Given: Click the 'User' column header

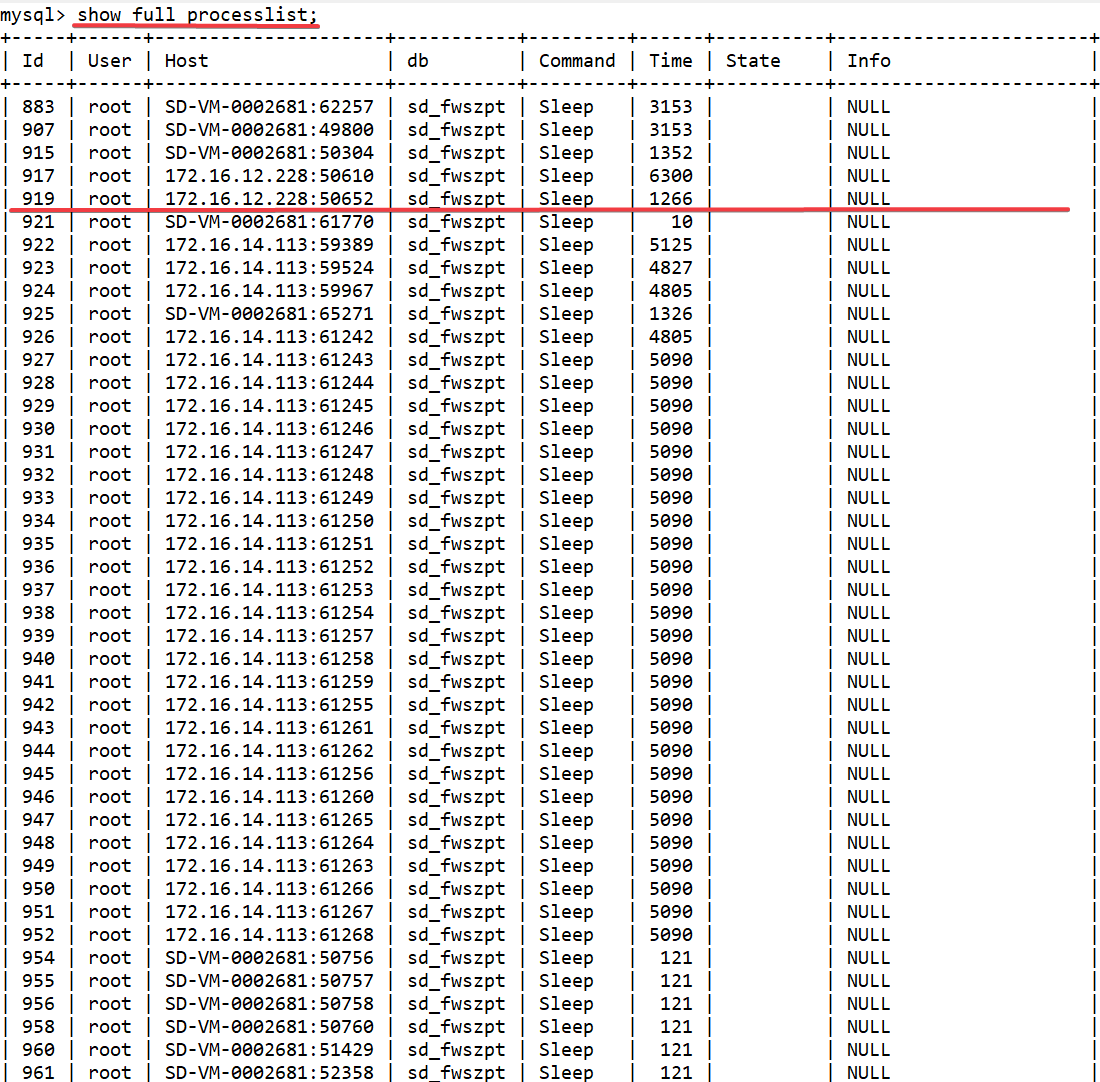Looking at the screenshot, I should pos(109,60).
